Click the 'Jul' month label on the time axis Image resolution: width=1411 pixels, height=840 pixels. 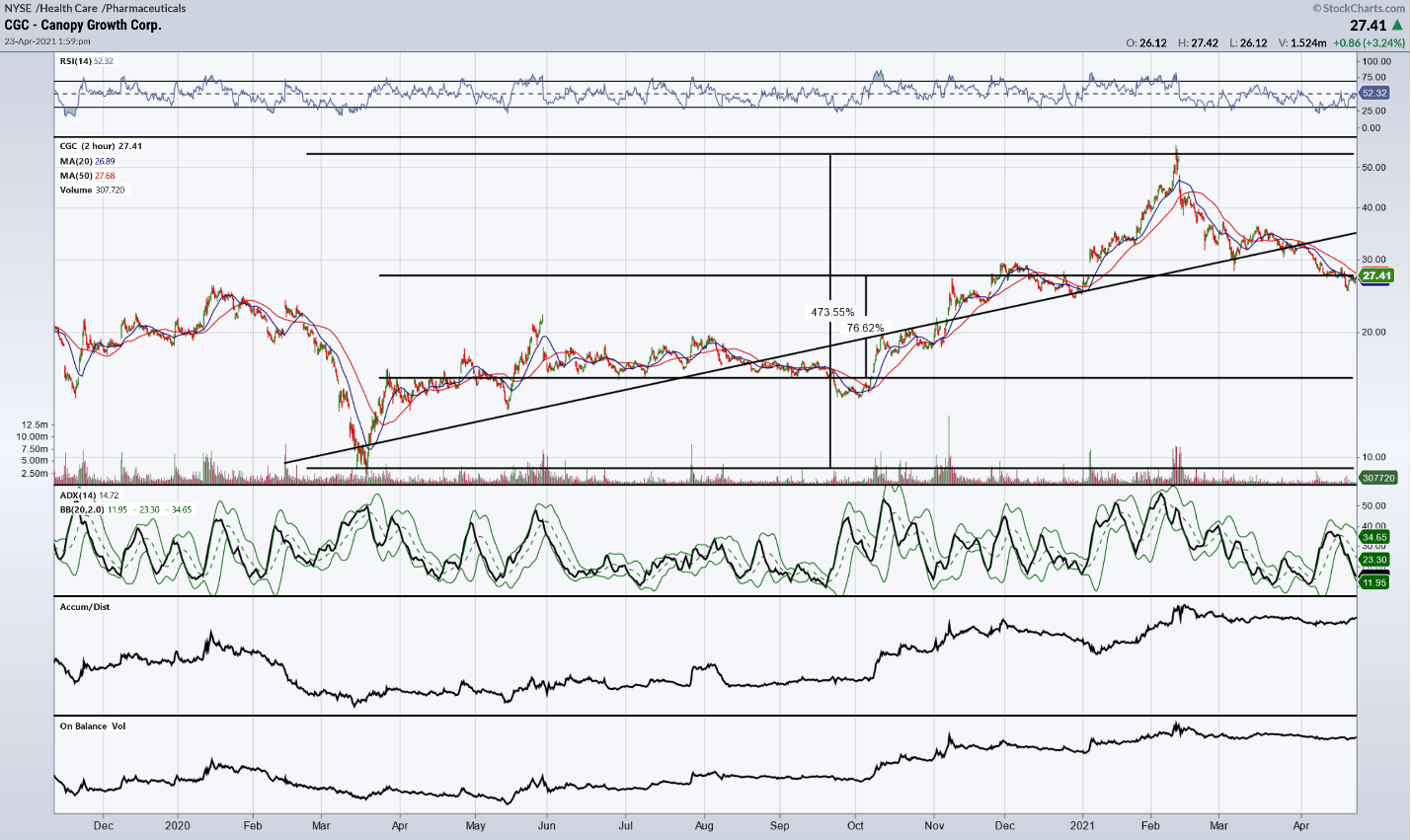[626, 825]
